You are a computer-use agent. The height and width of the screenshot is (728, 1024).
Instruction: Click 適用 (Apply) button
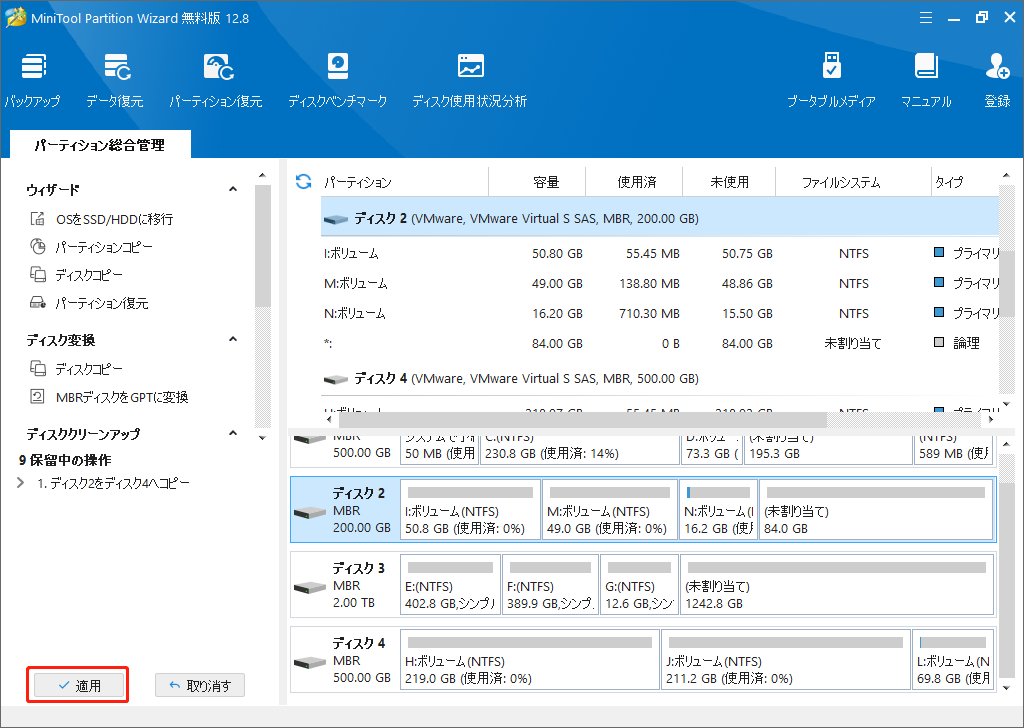[78, 685]
